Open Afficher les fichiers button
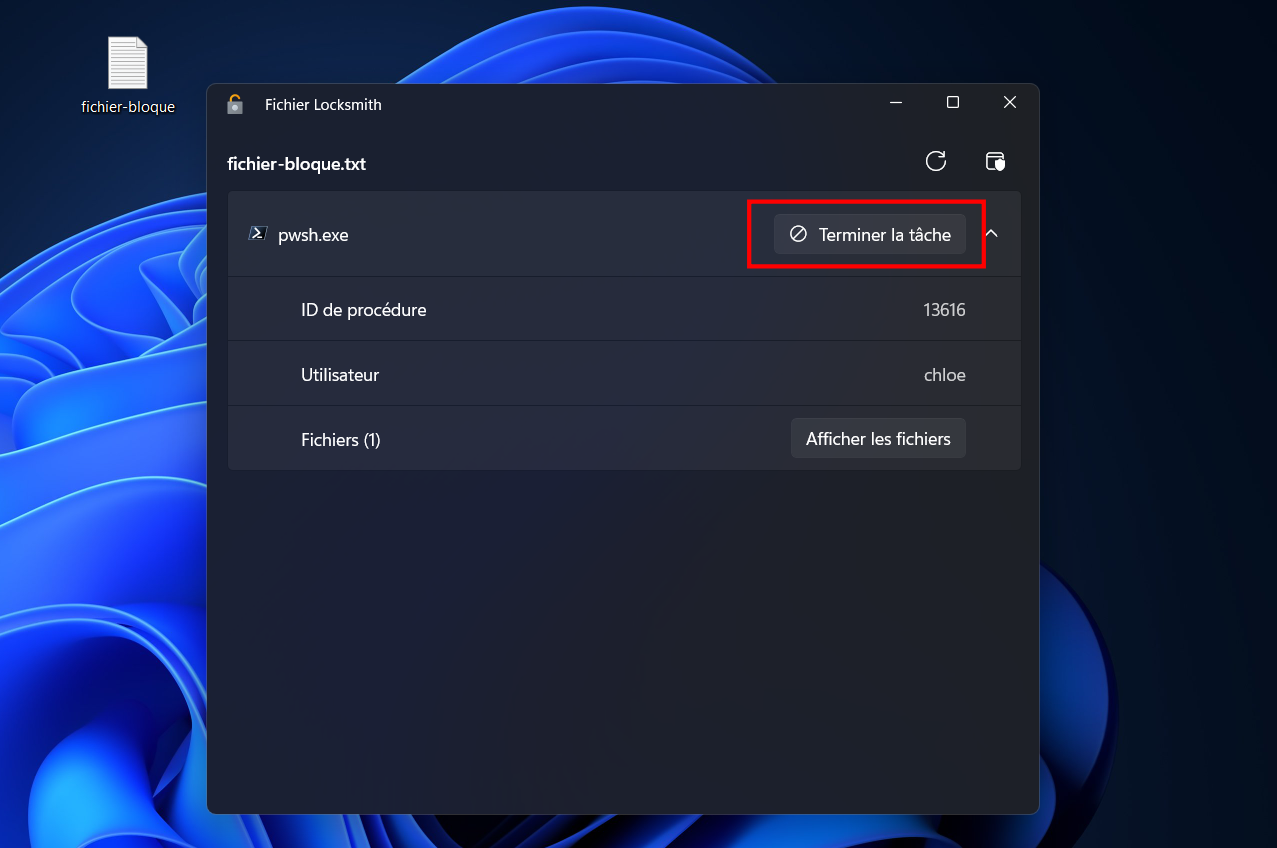The height and width of the screenshot is (848, 1277). (878, 438)
